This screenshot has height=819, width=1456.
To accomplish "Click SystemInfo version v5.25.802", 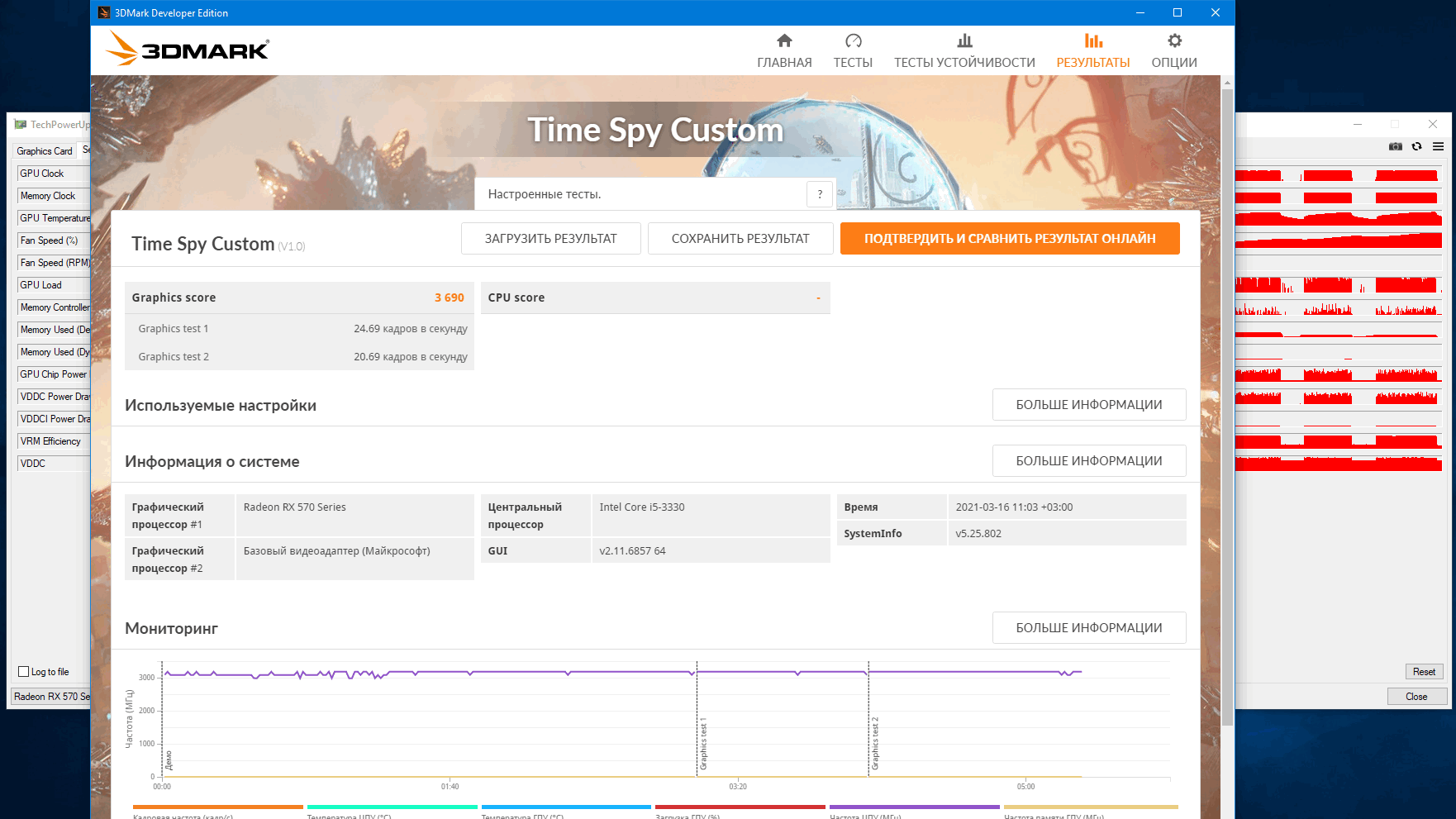I will click(x=978, y=534).
